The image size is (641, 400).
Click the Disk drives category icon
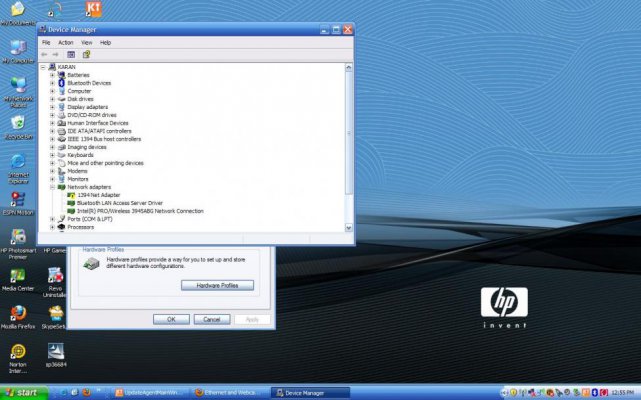click(x=61, y=99)
